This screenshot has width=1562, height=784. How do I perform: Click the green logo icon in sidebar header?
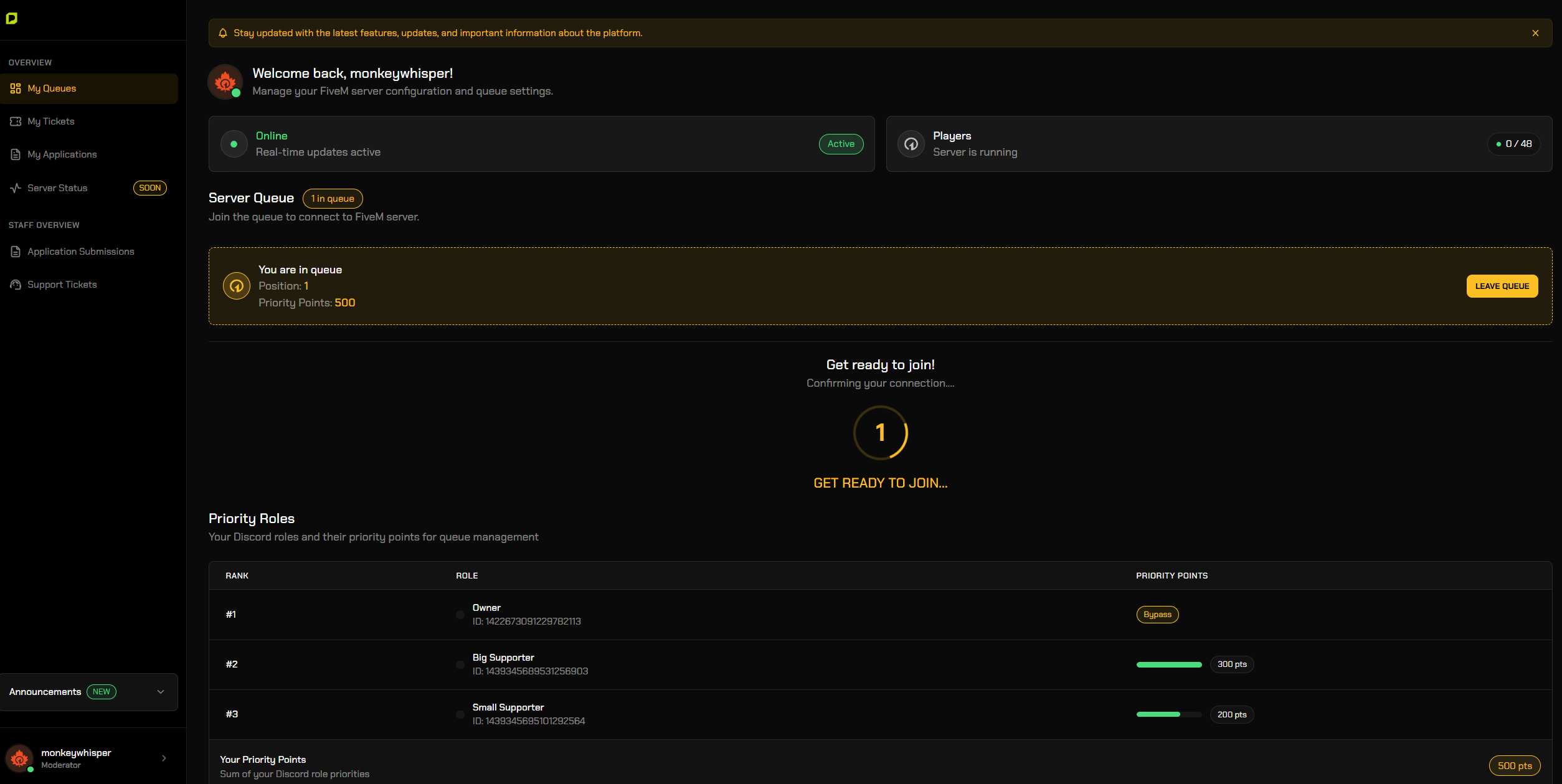(12, 19)
